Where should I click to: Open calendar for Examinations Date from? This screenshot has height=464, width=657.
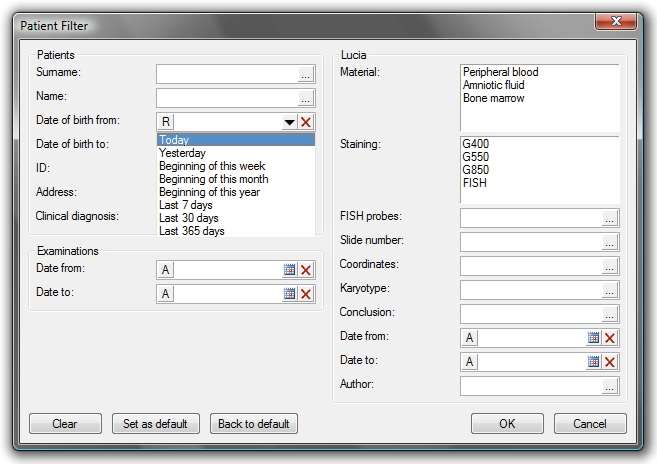290,270
